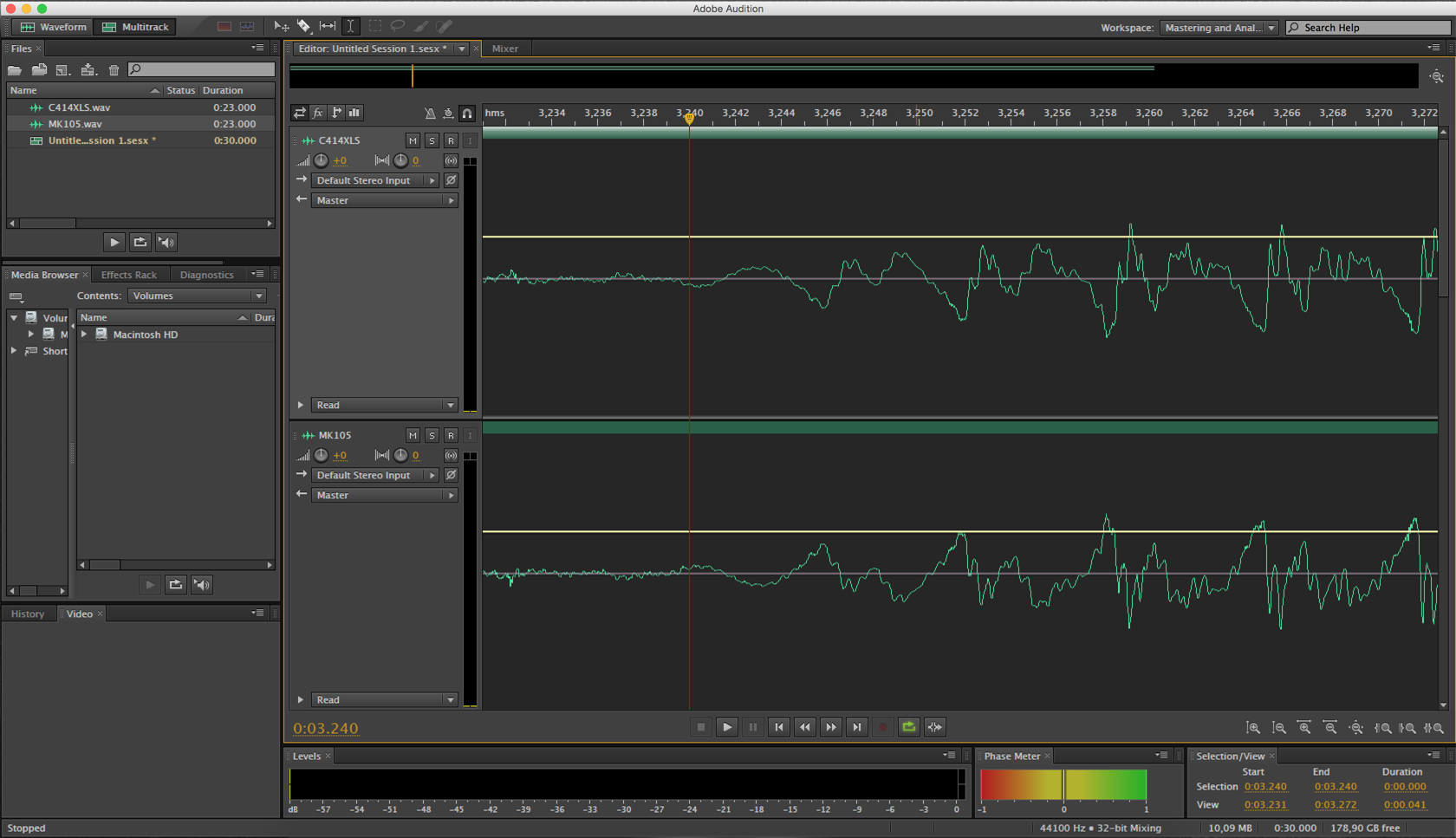Toggle snapping magnet in editor

467,113
